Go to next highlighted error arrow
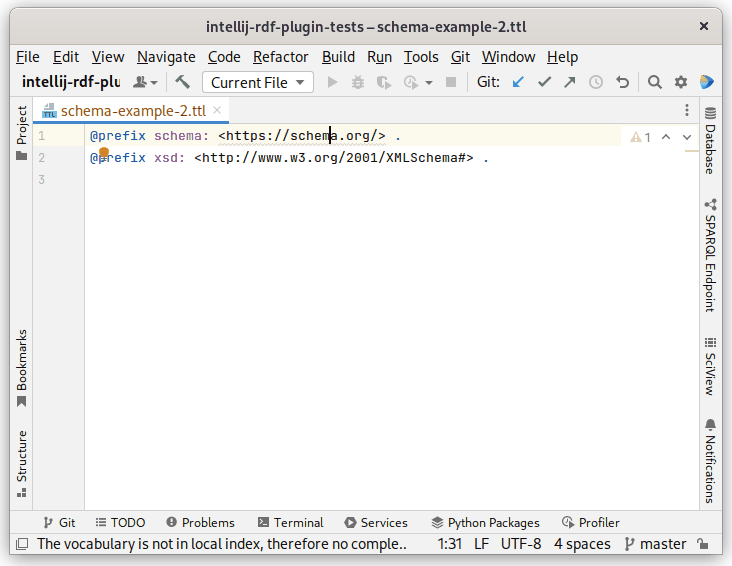The width and height of the screenshot is (732, 566). pyautogui.click(x=687, y=137)
